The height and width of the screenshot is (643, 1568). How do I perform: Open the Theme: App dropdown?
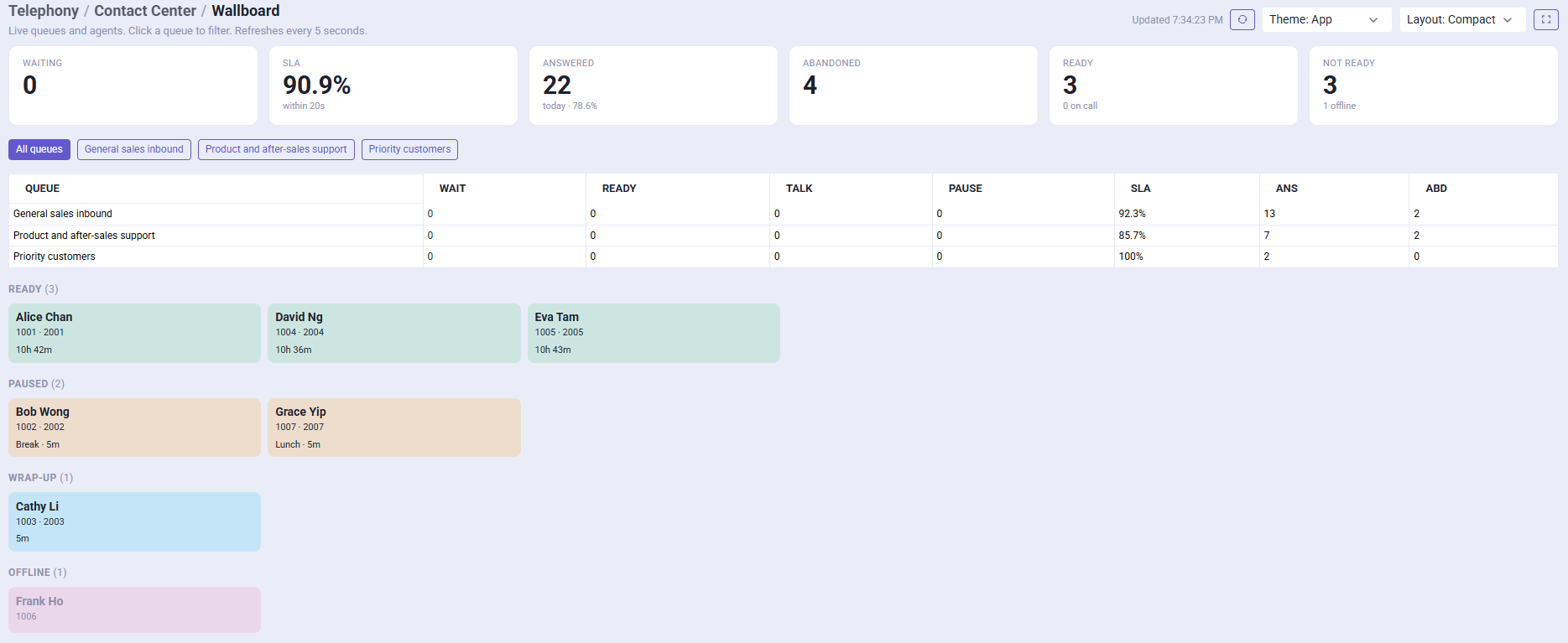(x=1326, y=19)
